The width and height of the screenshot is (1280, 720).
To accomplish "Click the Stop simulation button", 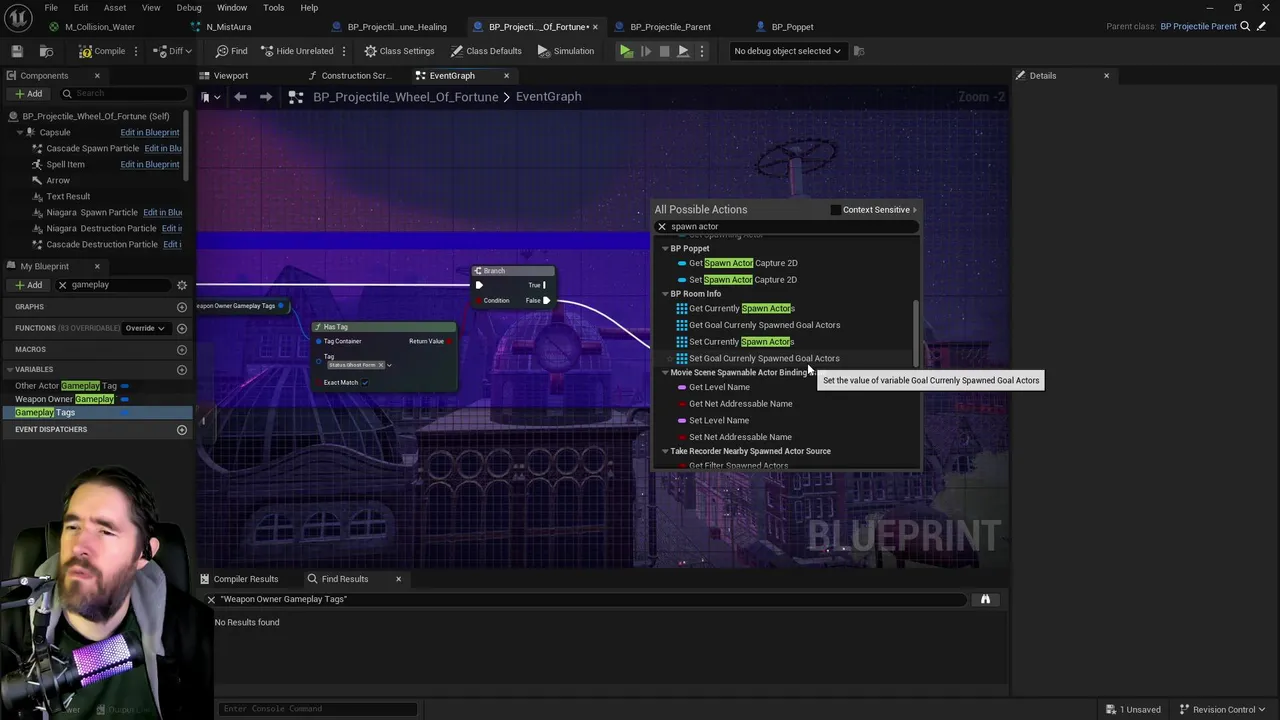I will (664, 51).
